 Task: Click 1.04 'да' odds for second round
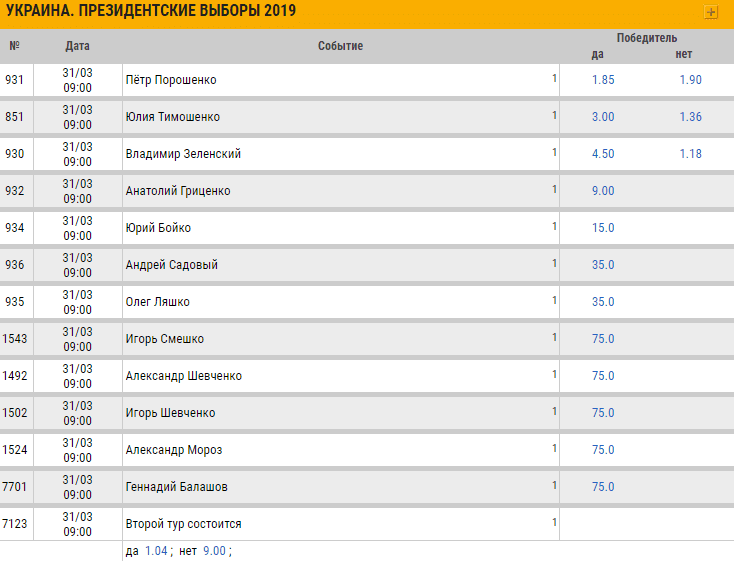point(156,551)
